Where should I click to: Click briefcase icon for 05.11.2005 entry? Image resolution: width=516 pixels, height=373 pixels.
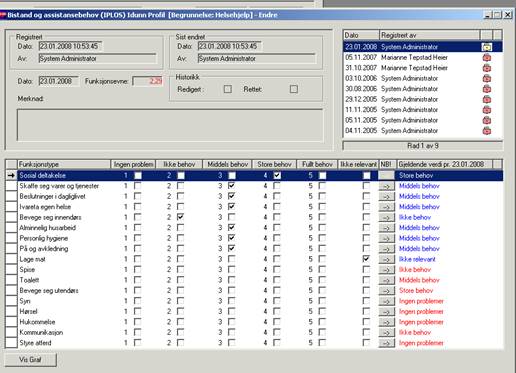pos(487,120)
